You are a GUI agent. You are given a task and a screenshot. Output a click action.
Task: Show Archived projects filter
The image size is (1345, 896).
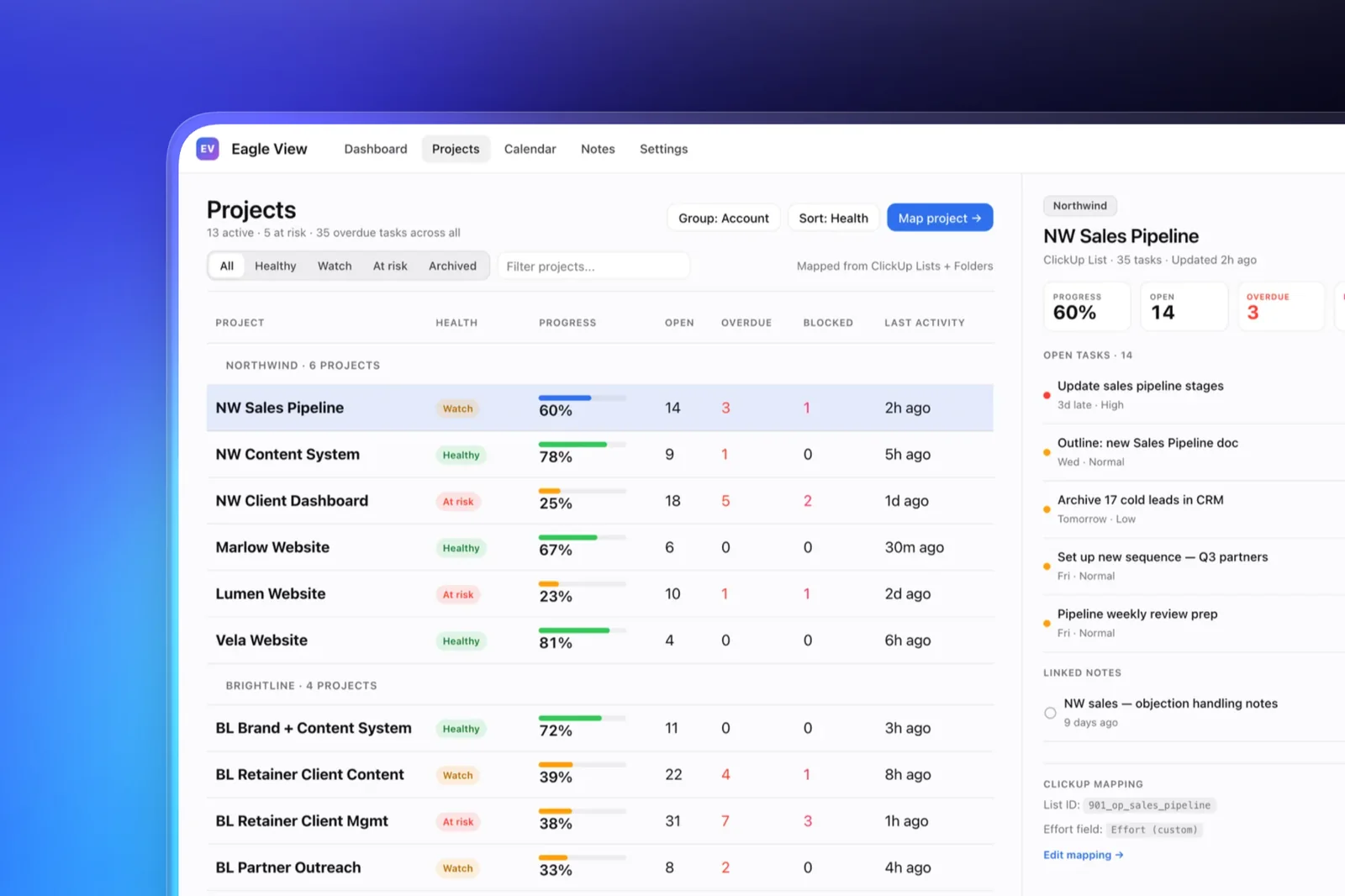pos(452,266)
